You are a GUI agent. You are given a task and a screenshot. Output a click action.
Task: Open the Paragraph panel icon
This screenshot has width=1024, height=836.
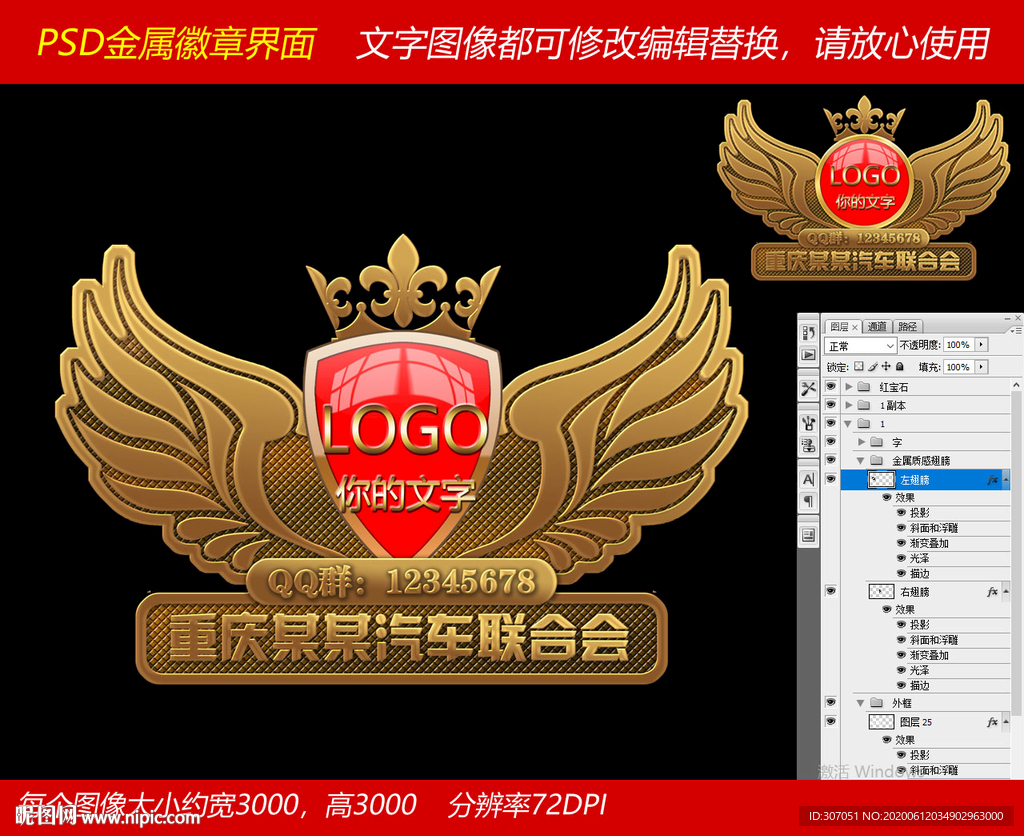[x=808, y=502]
